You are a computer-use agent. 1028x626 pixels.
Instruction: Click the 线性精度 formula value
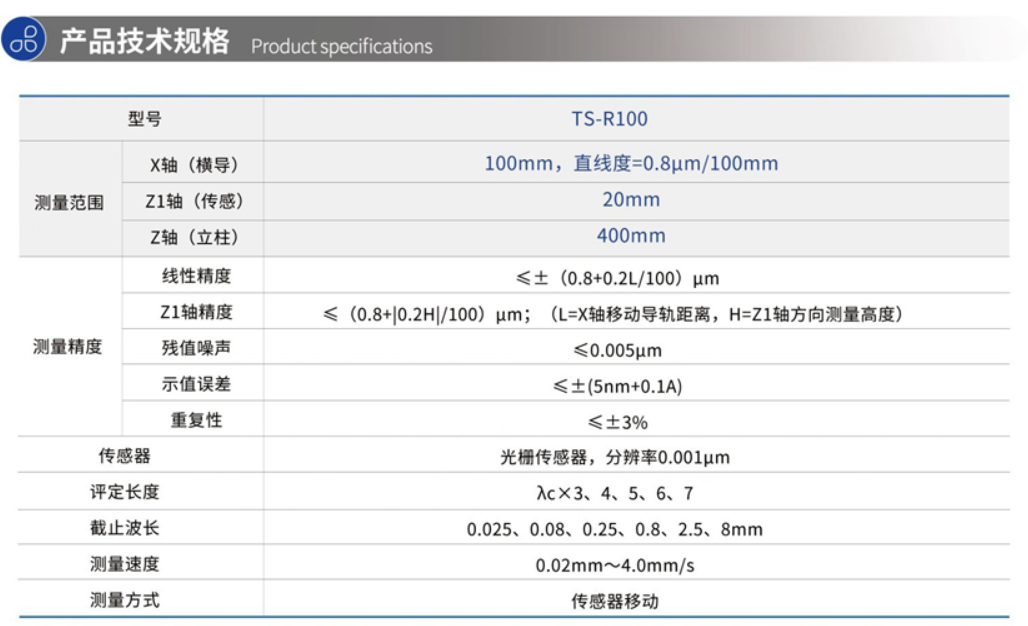coord(630,277)
